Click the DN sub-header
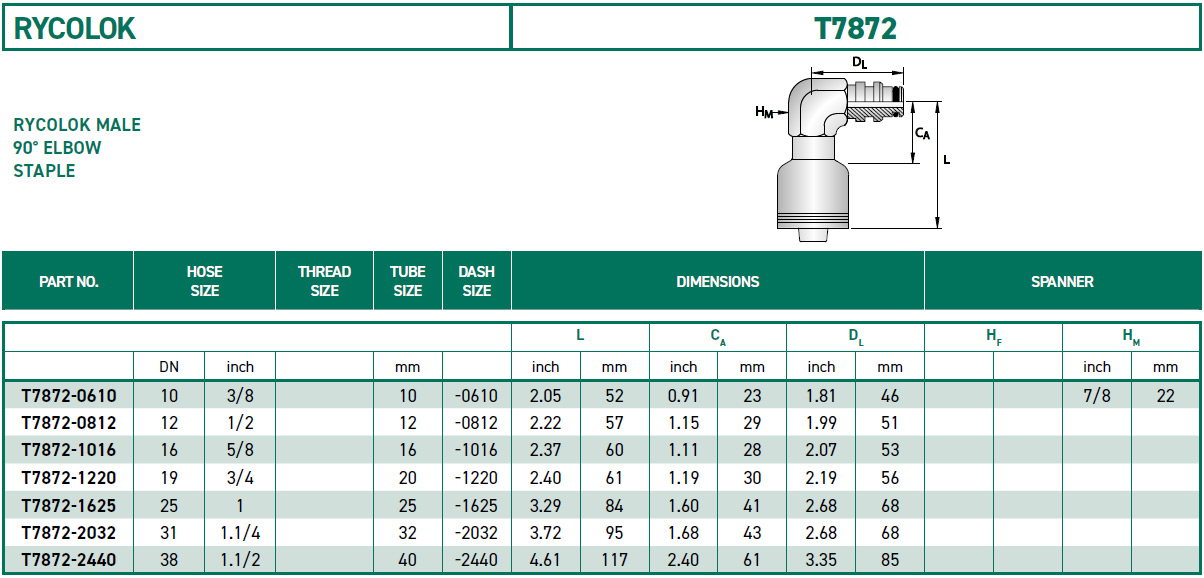 [x=169, y=368]
